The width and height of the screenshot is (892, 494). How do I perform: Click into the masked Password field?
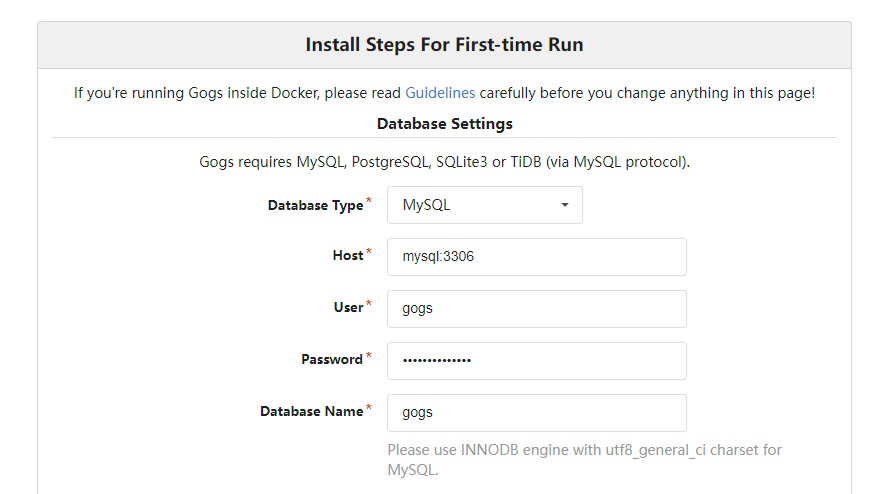coord(536,361)
